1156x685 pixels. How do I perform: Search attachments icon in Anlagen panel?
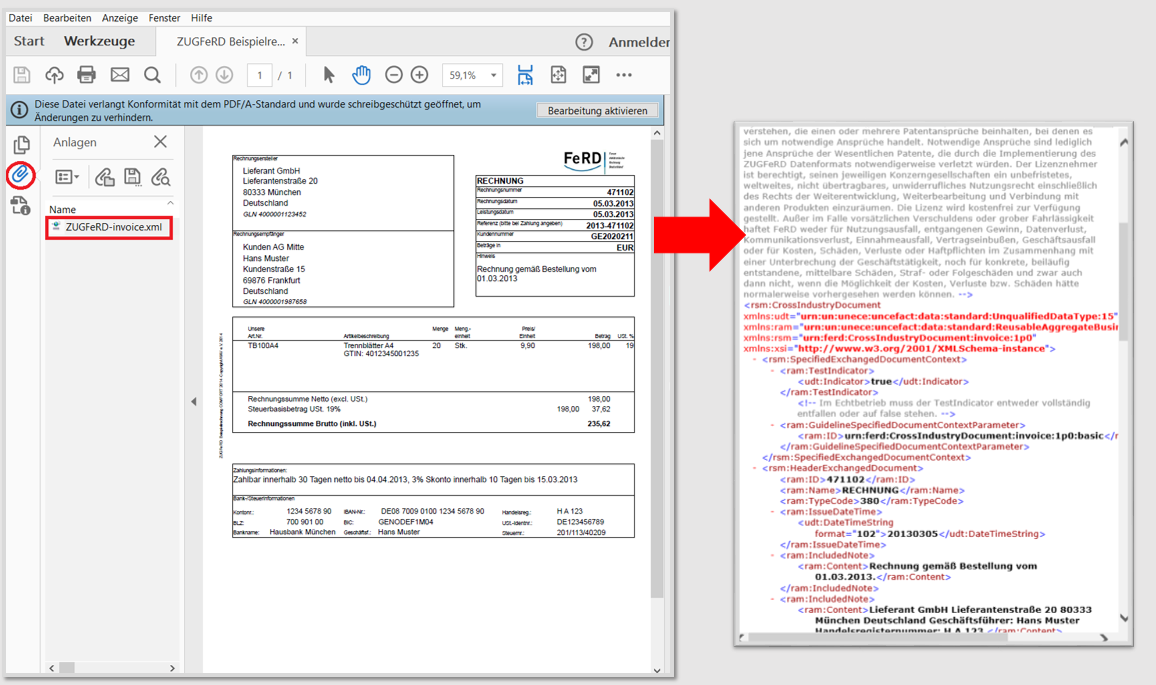tap(161, 177)
